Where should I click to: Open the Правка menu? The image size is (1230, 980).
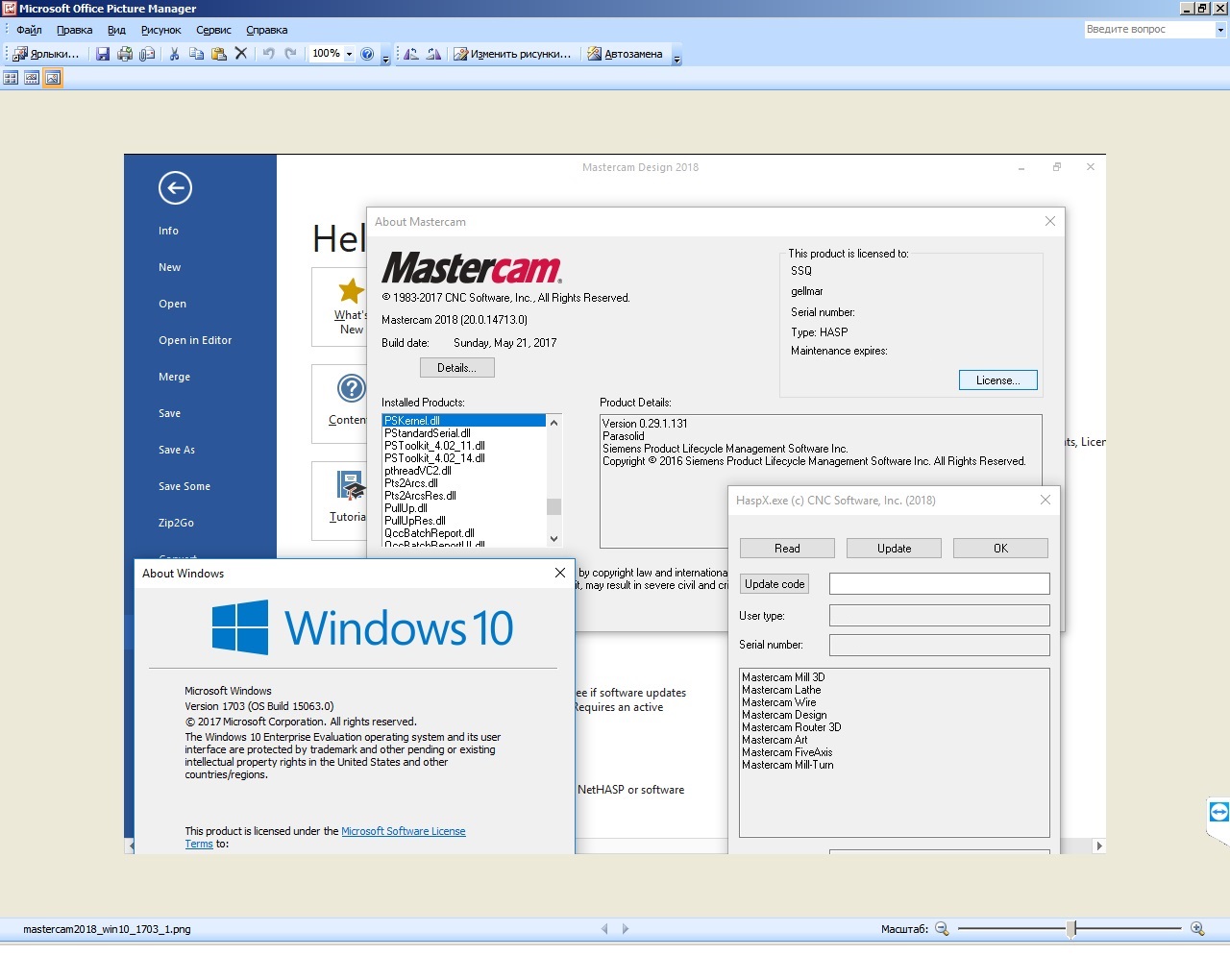click(74, 30)
